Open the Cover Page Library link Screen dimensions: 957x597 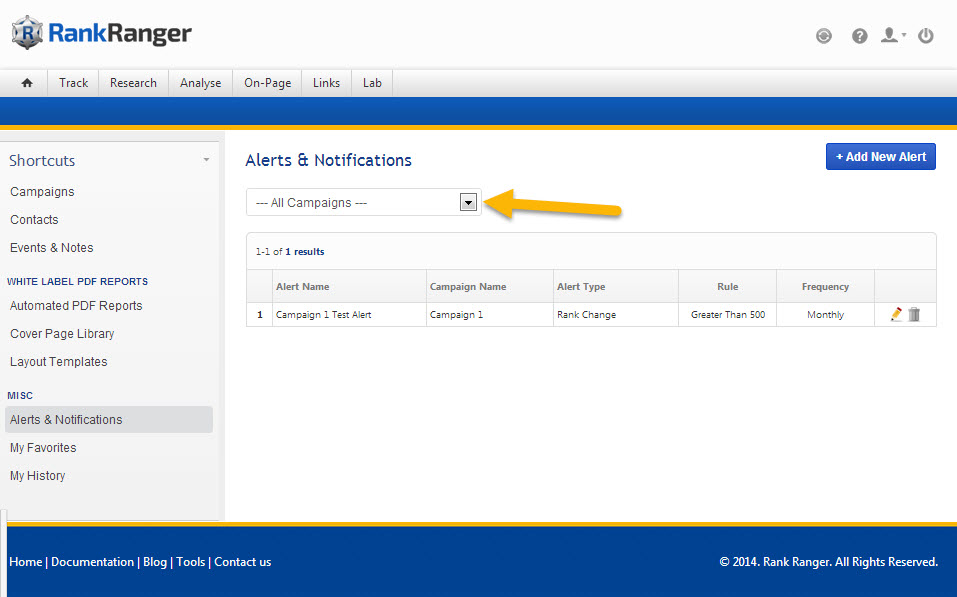coord(62,334)
